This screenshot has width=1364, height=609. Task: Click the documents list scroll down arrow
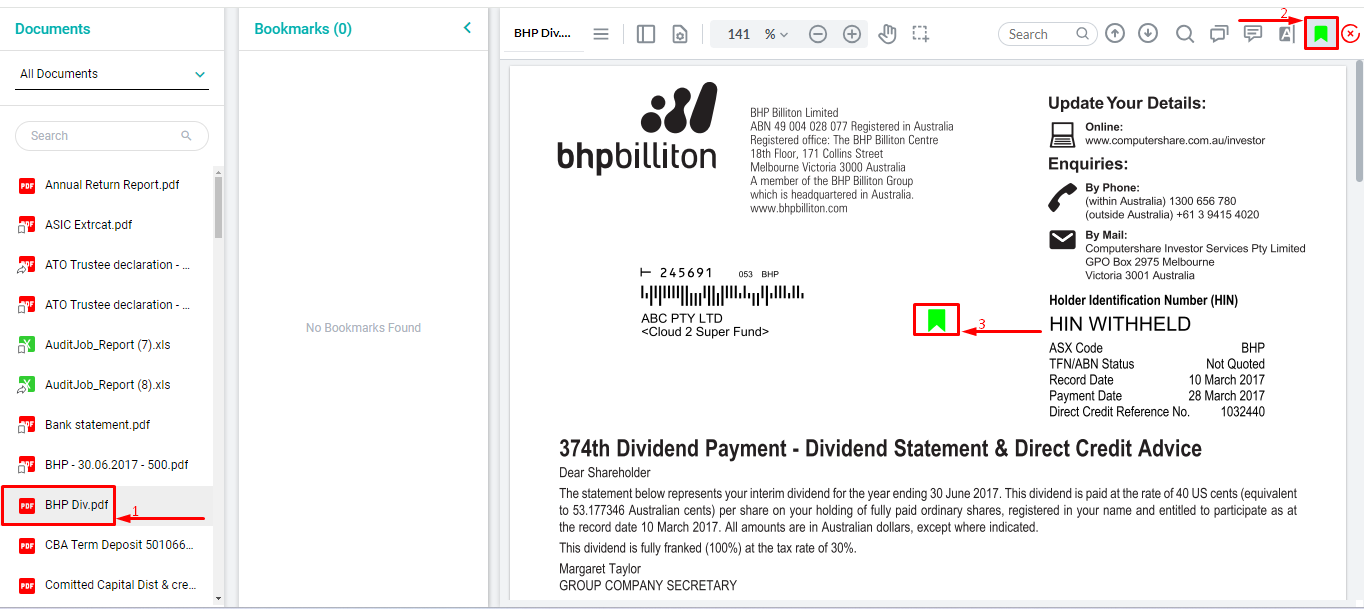pos(219,598)
